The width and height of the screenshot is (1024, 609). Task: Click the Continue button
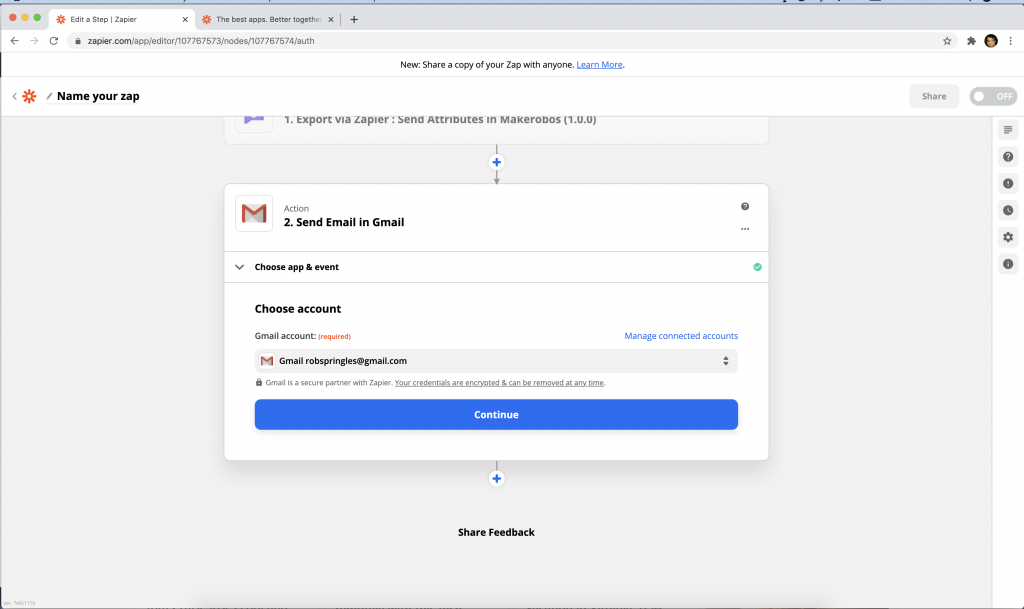point(496,414)
